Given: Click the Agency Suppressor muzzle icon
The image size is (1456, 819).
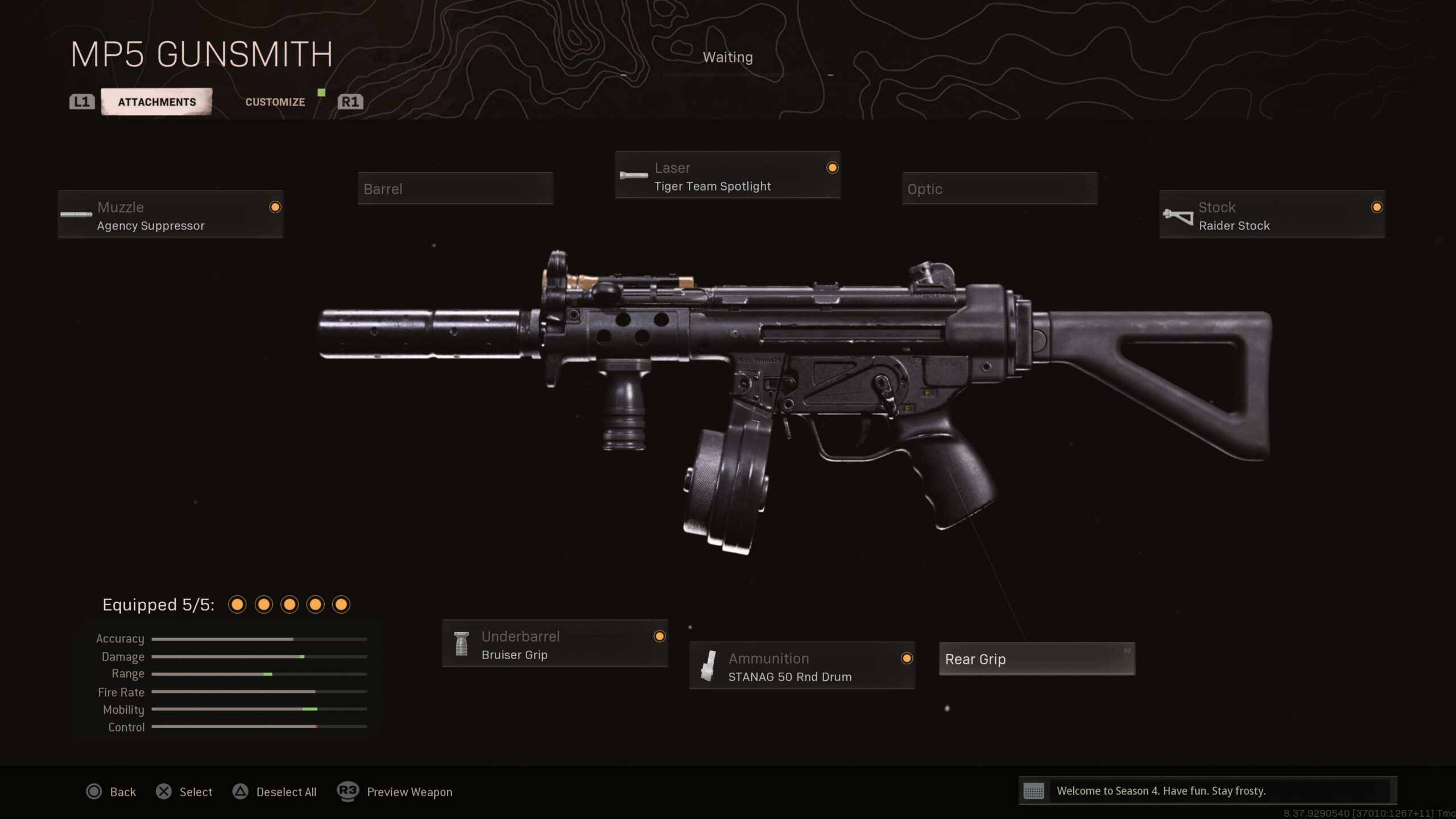Looking at the screenshot, I should (76, 214).
